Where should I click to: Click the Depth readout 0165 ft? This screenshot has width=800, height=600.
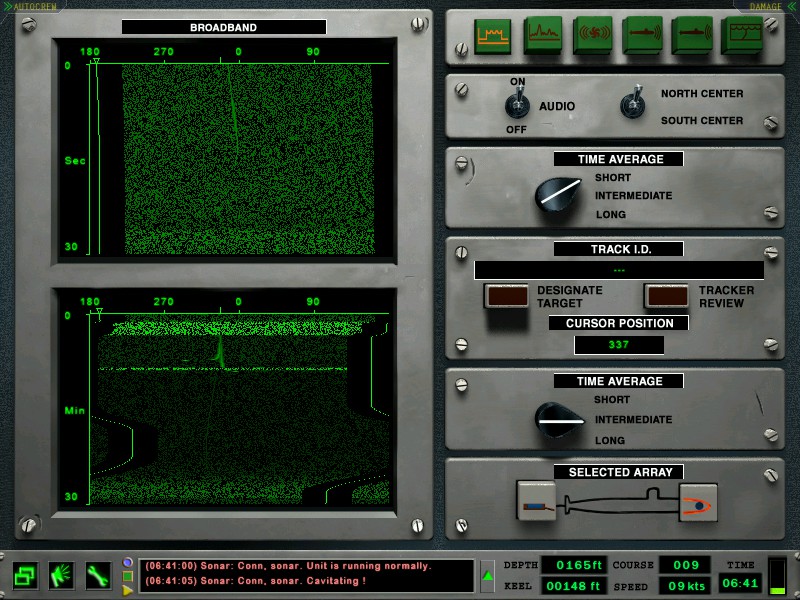(x=574, y=565)
